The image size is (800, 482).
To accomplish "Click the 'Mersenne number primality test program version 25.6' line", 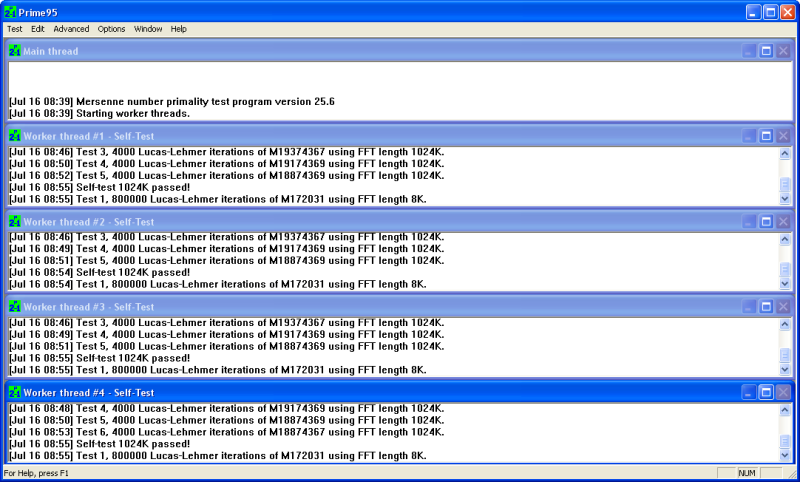I will [x=172, y=102].
